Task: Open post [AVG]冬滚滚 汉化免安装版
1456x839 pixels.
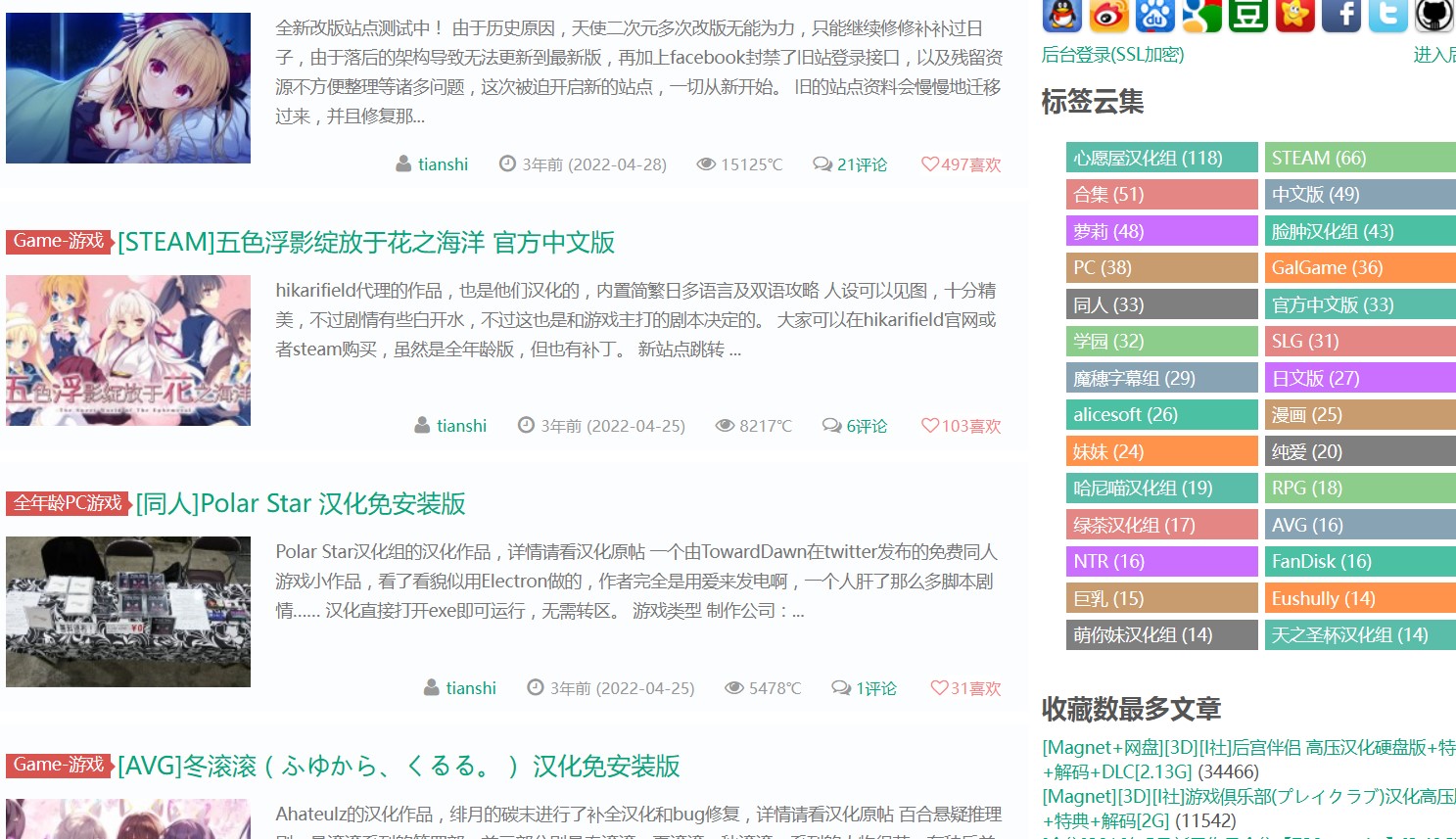Action: 399,766
